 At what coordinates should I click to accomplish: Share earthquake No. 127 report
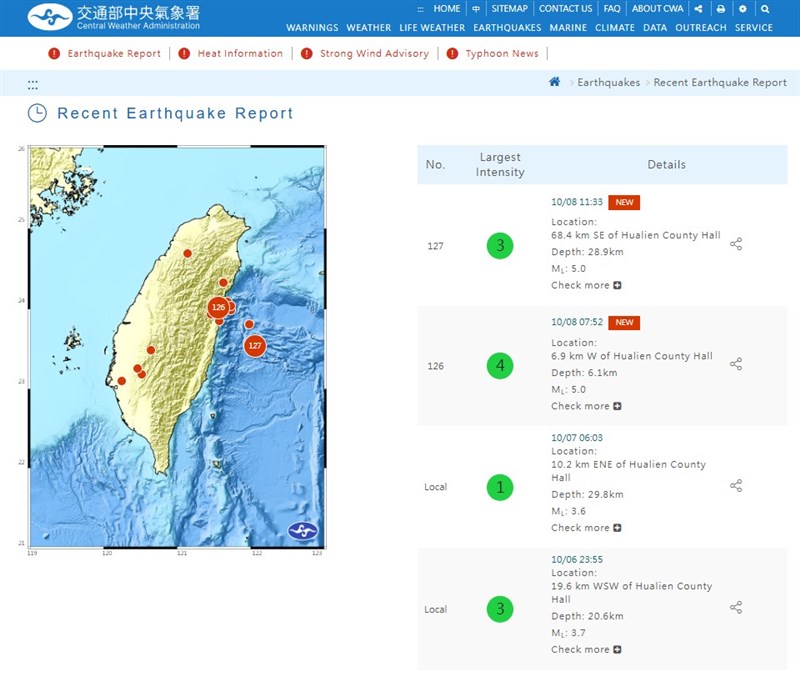(736, 244)
